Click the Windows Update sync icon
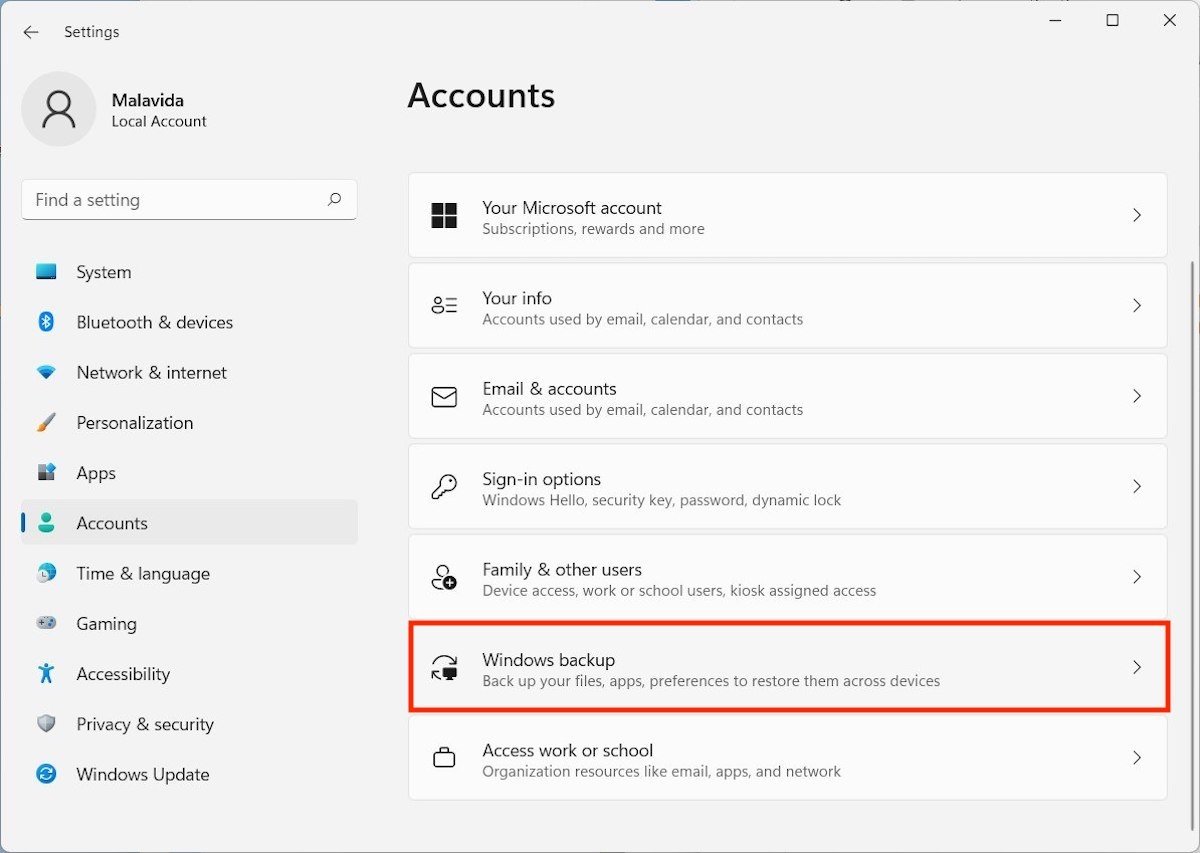Screen dimensions: 1200x853 point(46,774)
